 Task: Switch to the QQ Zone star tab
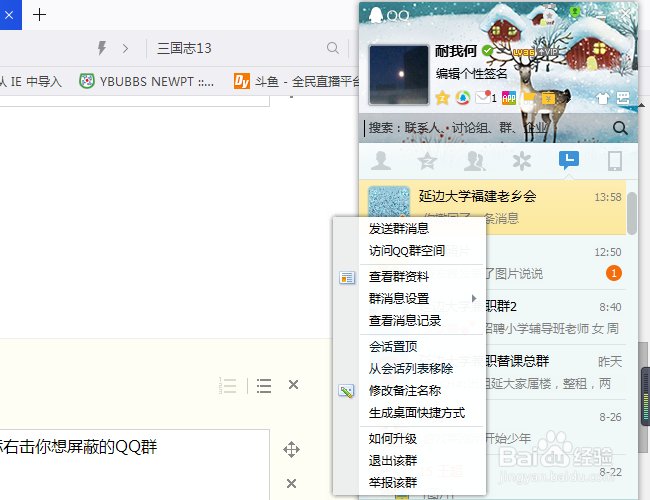pos(427,161)
